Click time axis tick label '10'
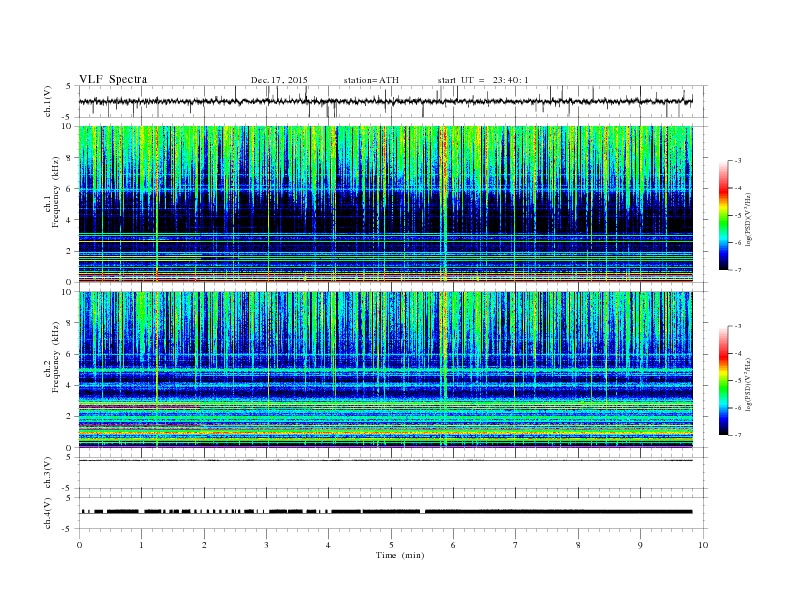Screen dimensions: 792x612 click(x=703, y=545)
